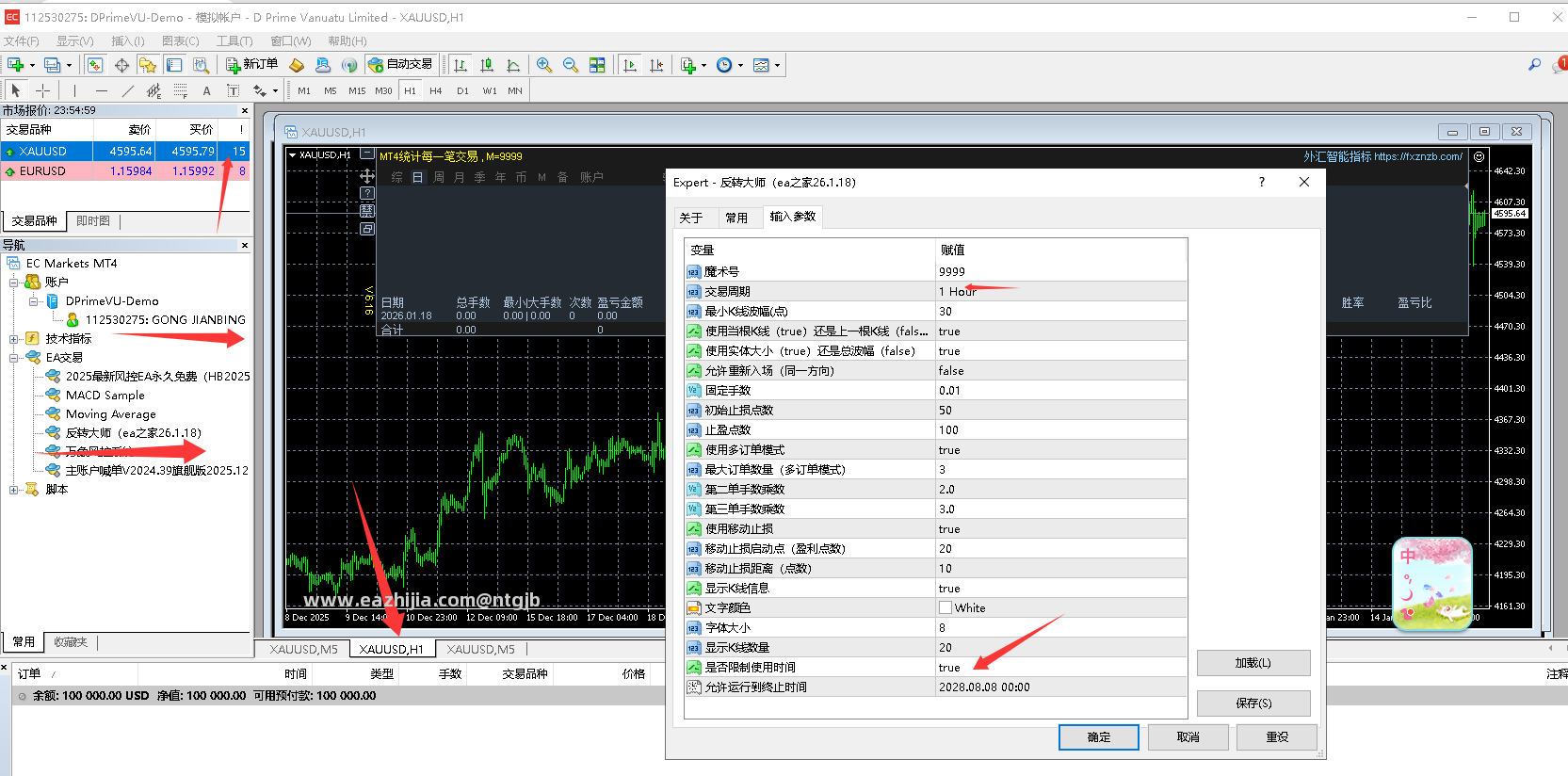
Task: Open the profiles dropdown arrow
Action: coord(69,65)
